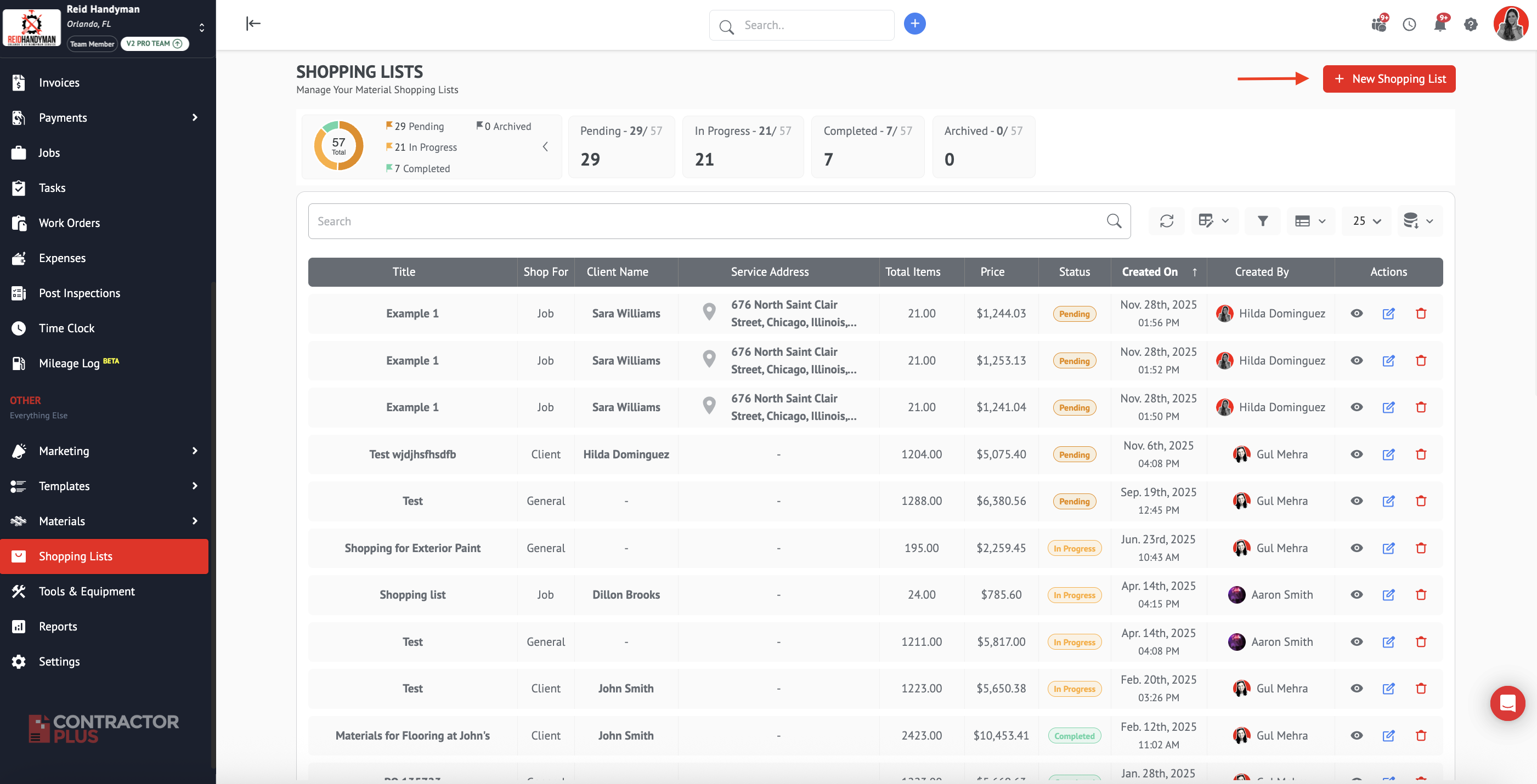This screenshot has width=1537, height=784.
Task: Open the 25 rows per page dropdown
Action: pyautogui.click(x=1366, y=221)
